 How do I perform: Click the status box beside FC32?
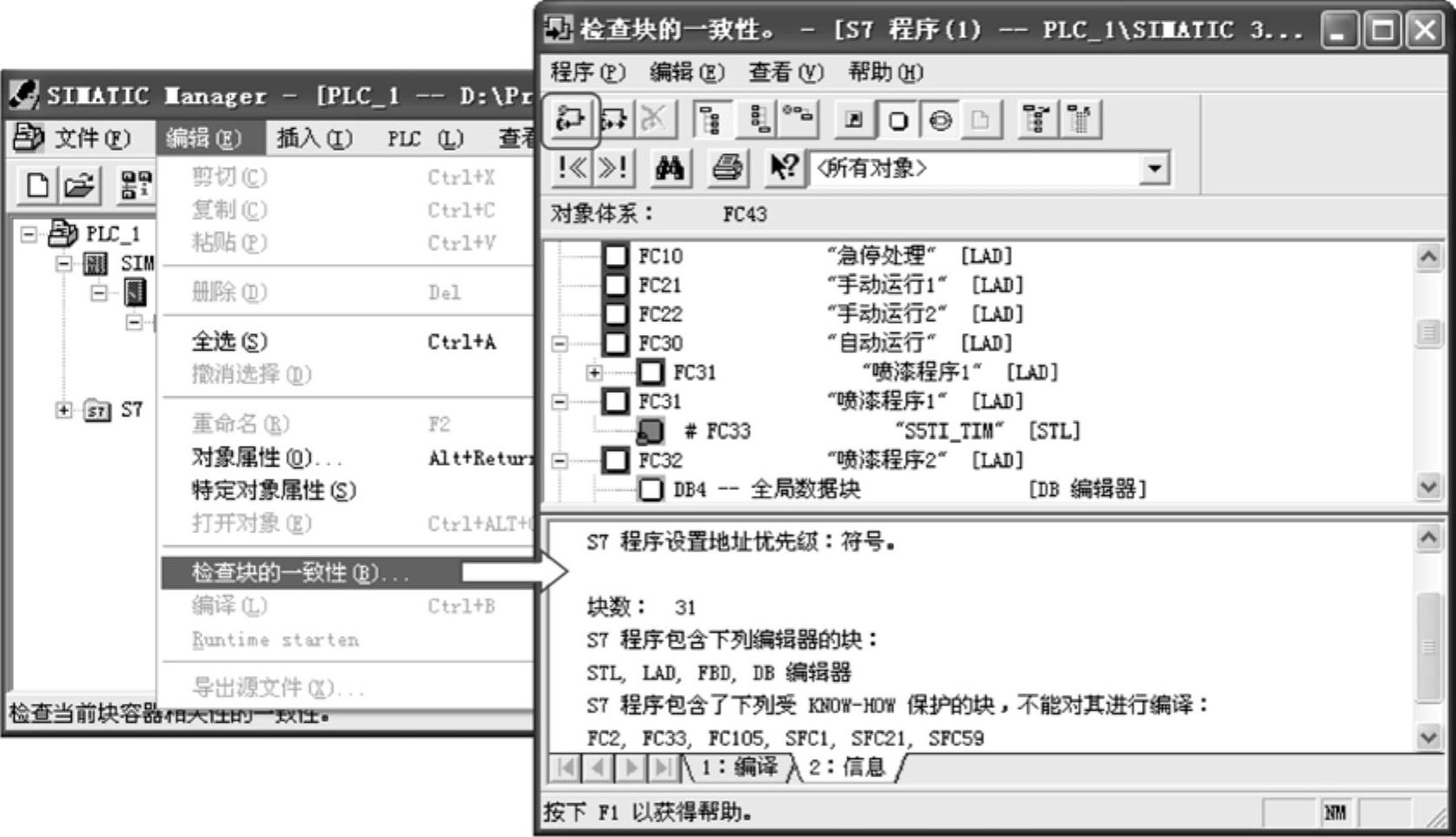coord(615,460)
